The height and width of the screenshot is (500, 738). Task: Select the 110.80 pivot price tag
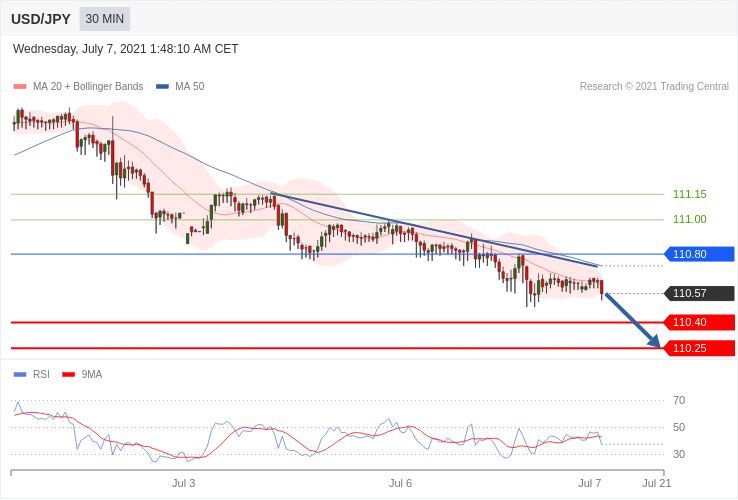coord(699,254)
